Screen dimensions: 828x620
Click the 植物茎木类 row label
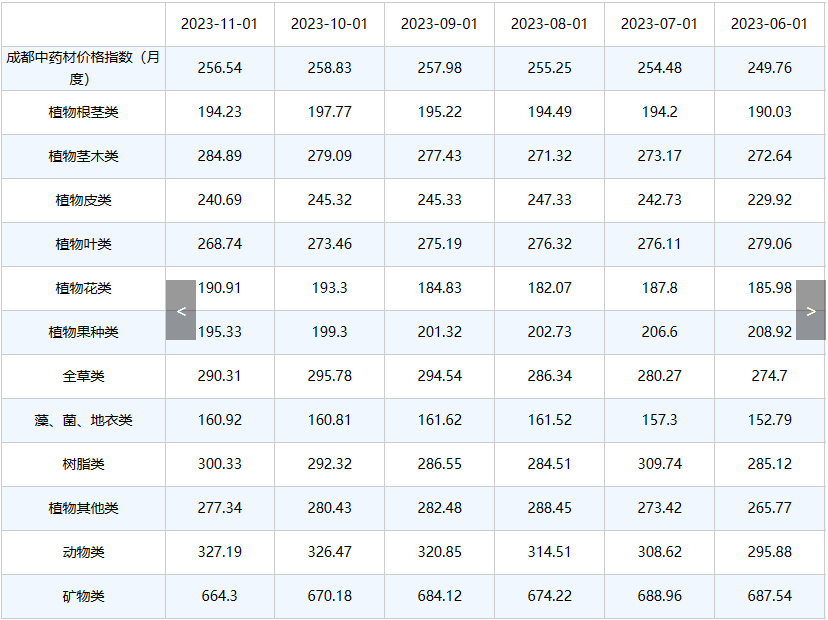click(x=83, y=156)
